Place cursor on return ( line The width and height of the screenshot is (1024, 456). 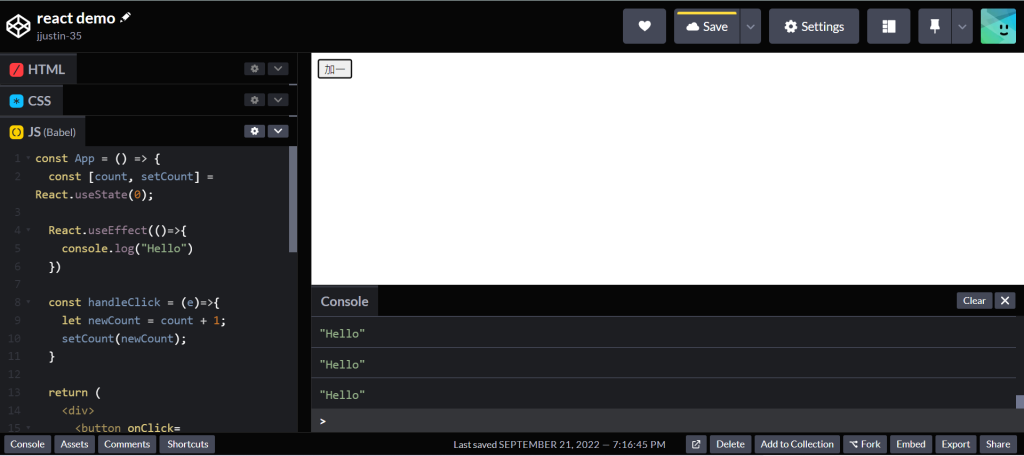[x=75, y=393]
